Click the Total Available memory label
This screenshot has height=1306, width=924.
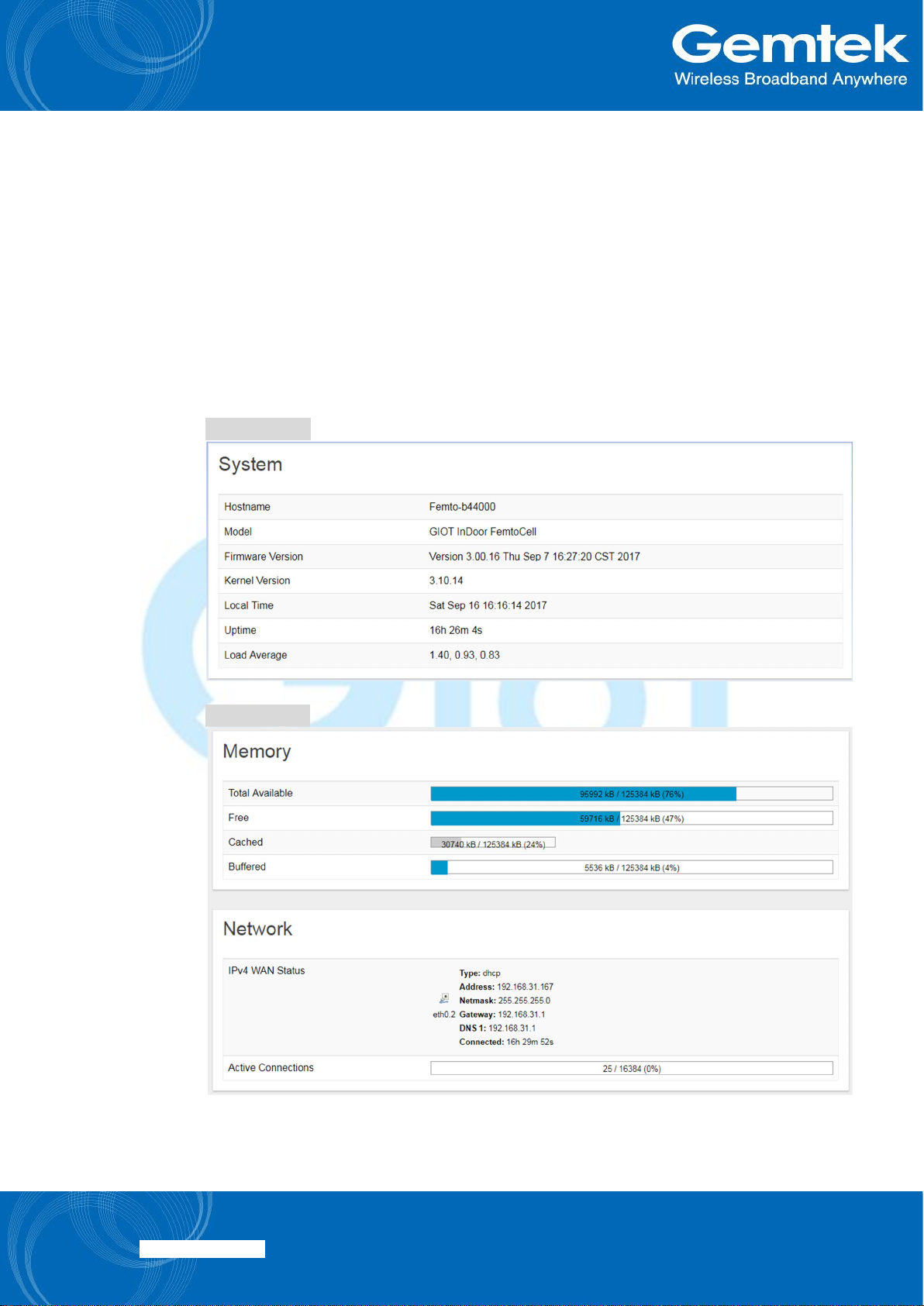click(260, 793)
